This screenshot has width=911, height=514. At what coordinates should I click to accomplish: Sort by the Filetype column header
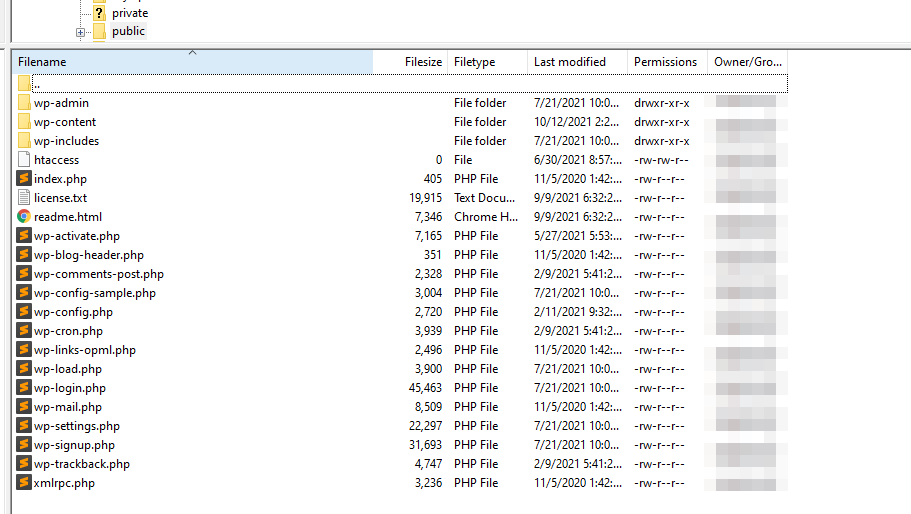(x=487, y=62)
